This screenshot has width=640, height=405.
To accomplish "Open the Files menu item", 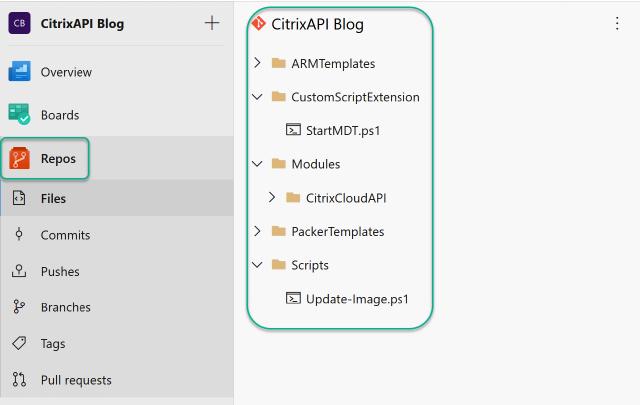I will [x=53, y=198].
